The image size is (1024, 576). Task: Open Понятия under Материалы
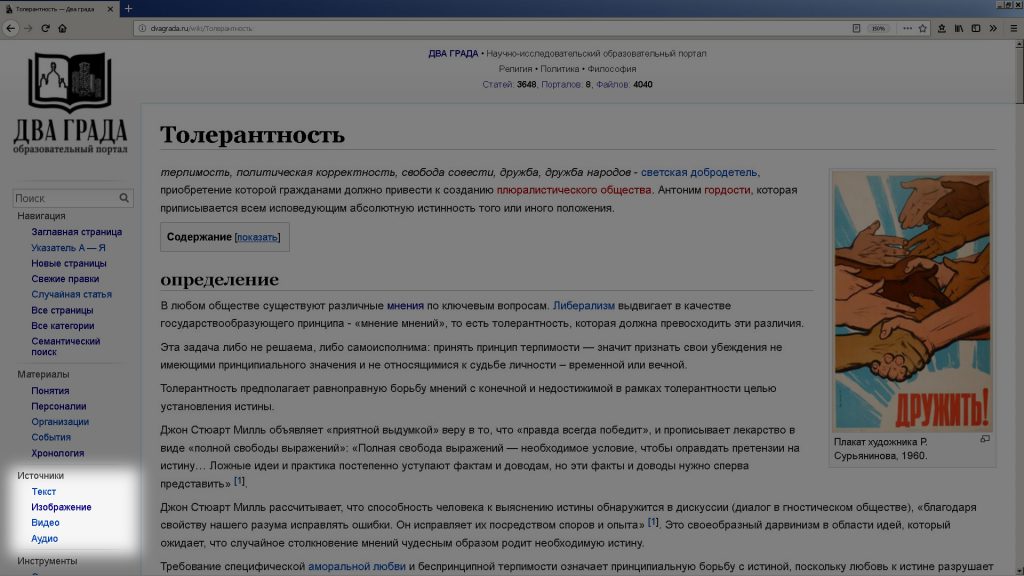pos(50,391)
